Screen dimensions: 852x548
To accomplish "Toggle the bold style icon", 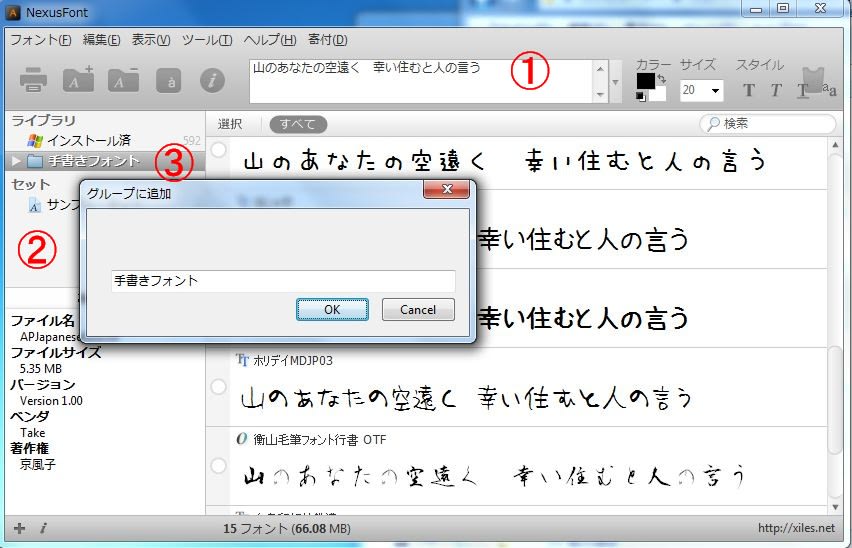I will click(x=748, y=90).
